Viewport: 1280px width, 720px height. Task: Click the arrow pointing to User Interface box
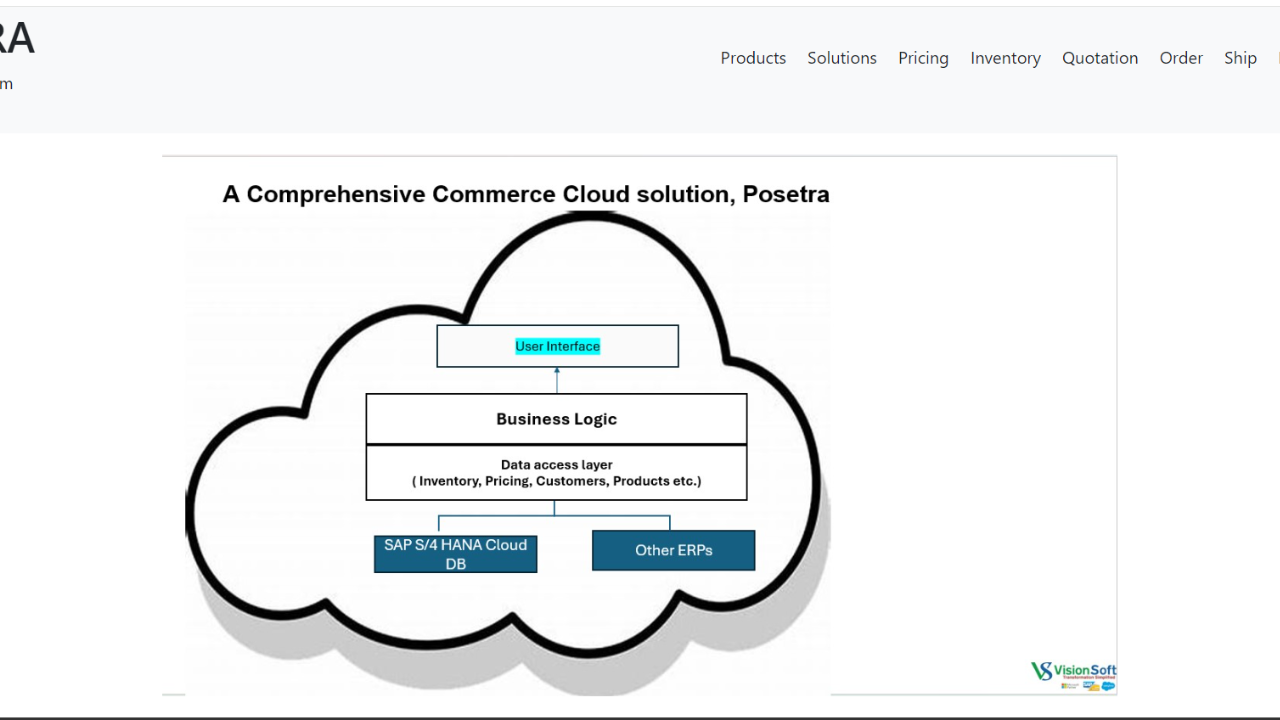[x=557, y=380]
